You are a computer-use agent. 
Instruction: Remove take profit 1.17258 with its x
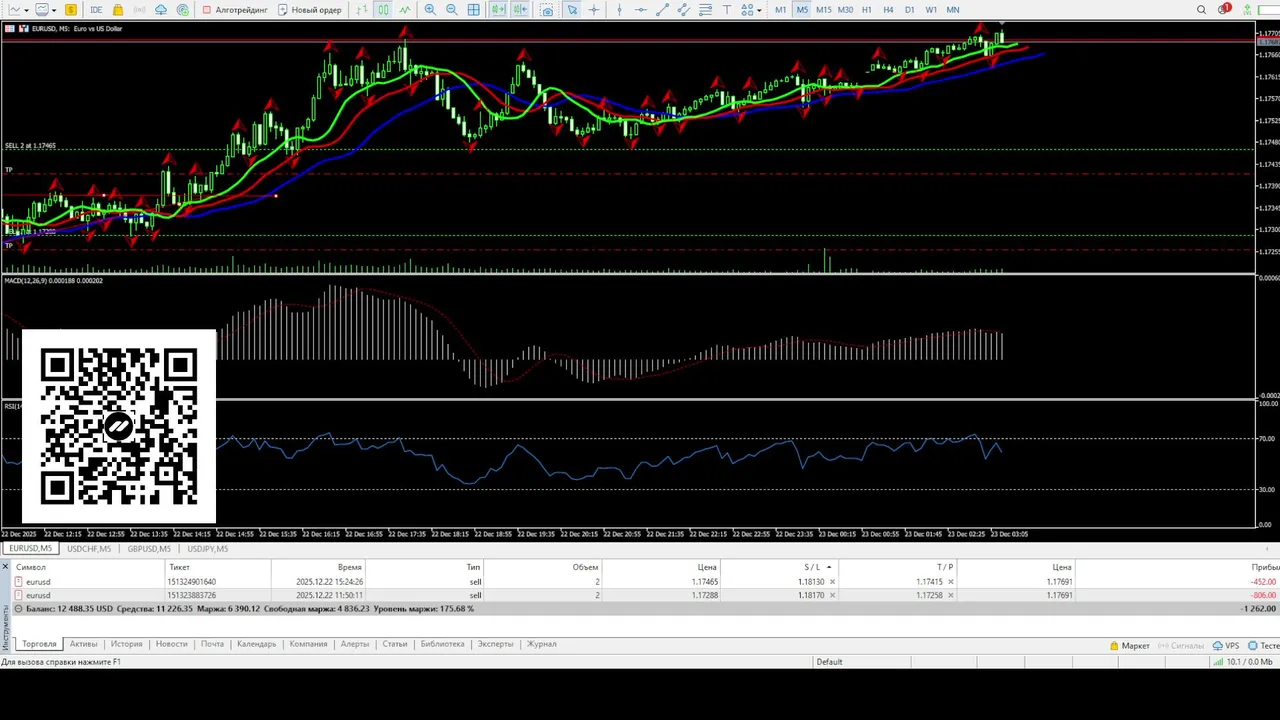pos(950,595)
